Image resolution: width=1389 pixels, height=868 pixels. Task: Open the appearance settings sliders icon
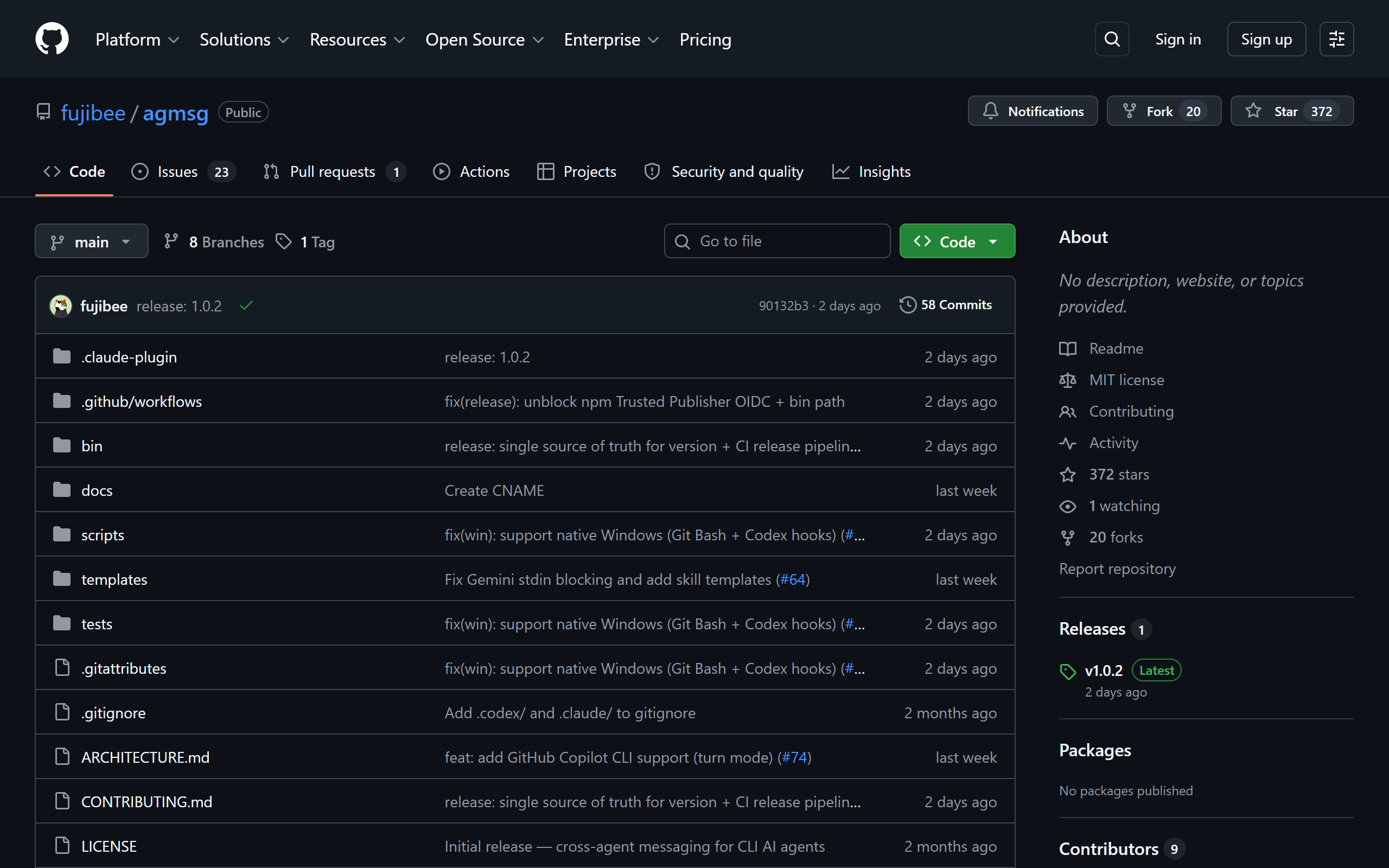[x=1336, y=39]
